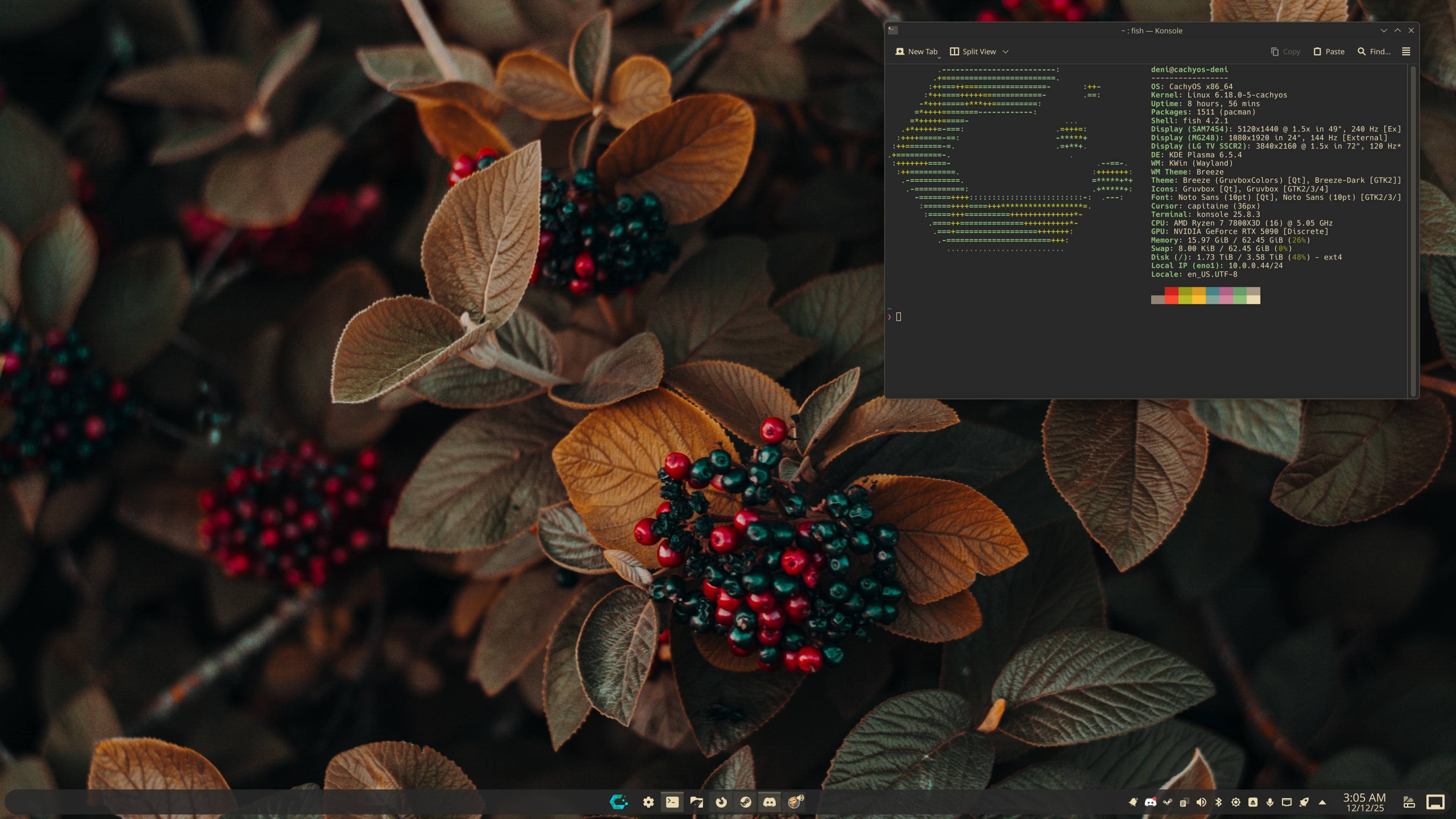The height and width of the screenshot is (819, 1456).
Task: Expand the Split View dropdown arrow
Action: (1006, 52)
